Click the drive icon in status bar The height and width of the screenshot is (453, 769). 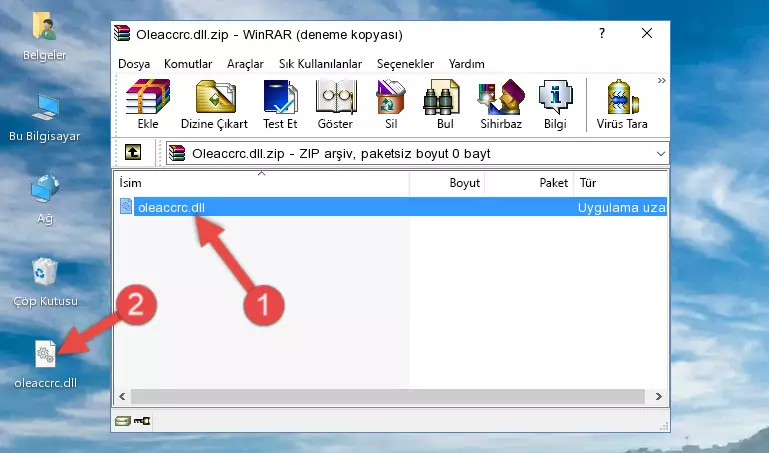click(x=123, y=421)
